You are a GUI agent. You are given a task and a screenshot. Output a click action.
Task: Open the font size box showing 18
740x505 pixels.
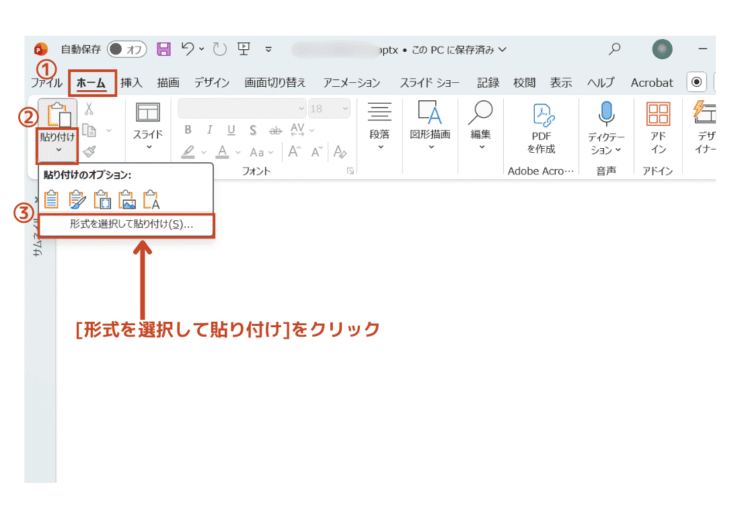[x=329, y=109]
